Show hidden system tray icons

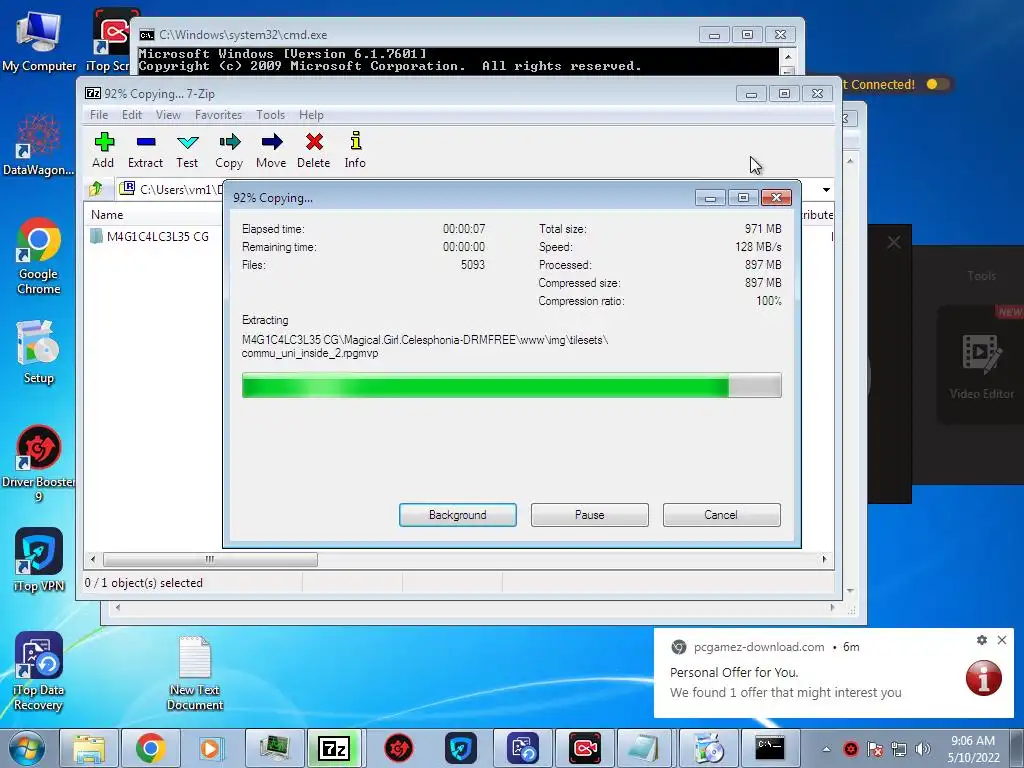pyautogui.click(x=826, y=749)
